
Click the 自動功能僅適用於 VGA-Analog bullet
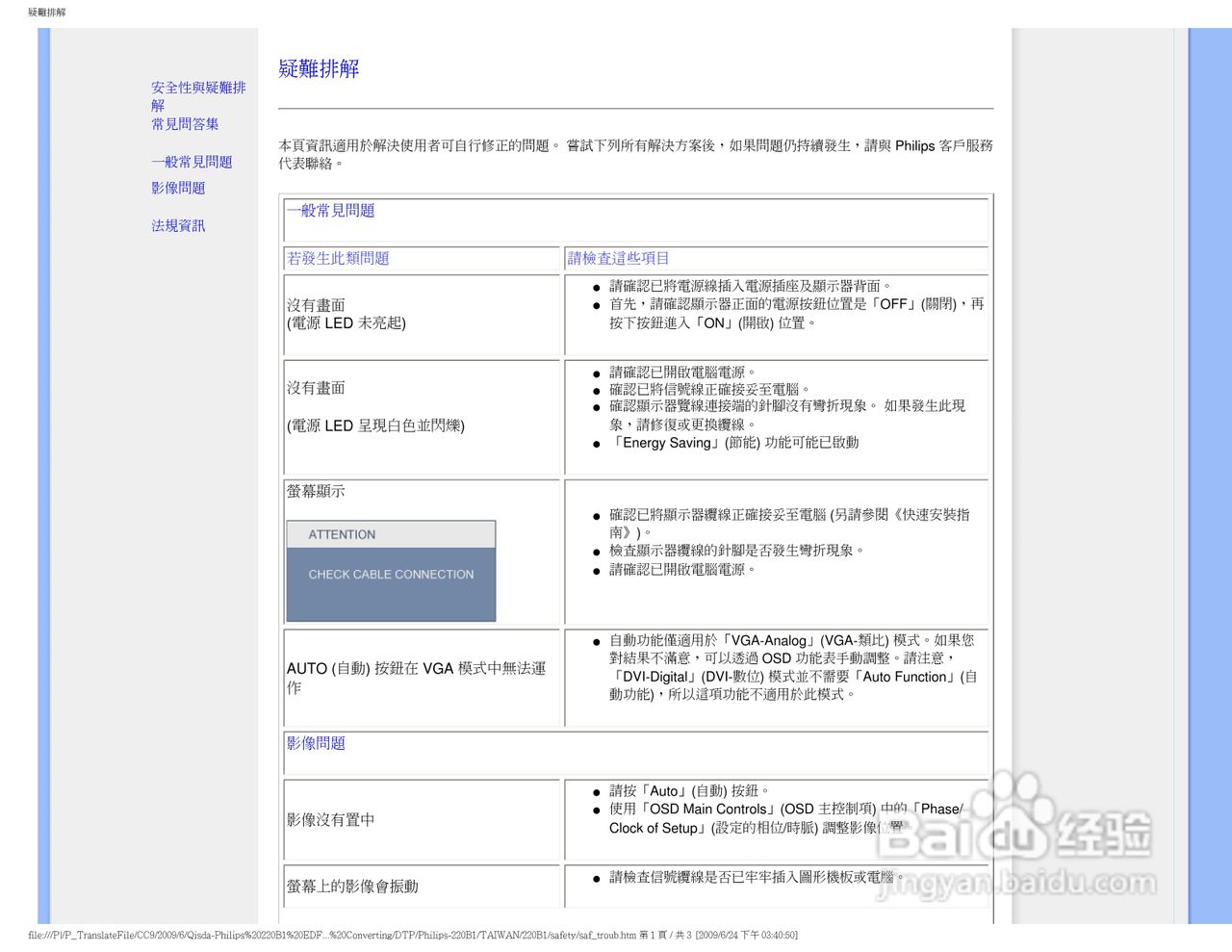pos(793,667)
